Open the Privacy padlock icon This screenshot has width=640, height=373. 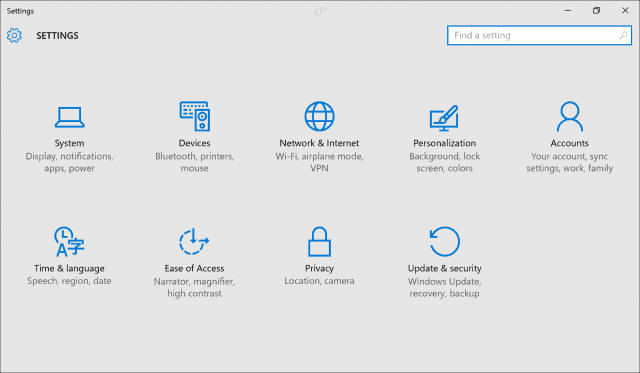[x=319, y=242]
